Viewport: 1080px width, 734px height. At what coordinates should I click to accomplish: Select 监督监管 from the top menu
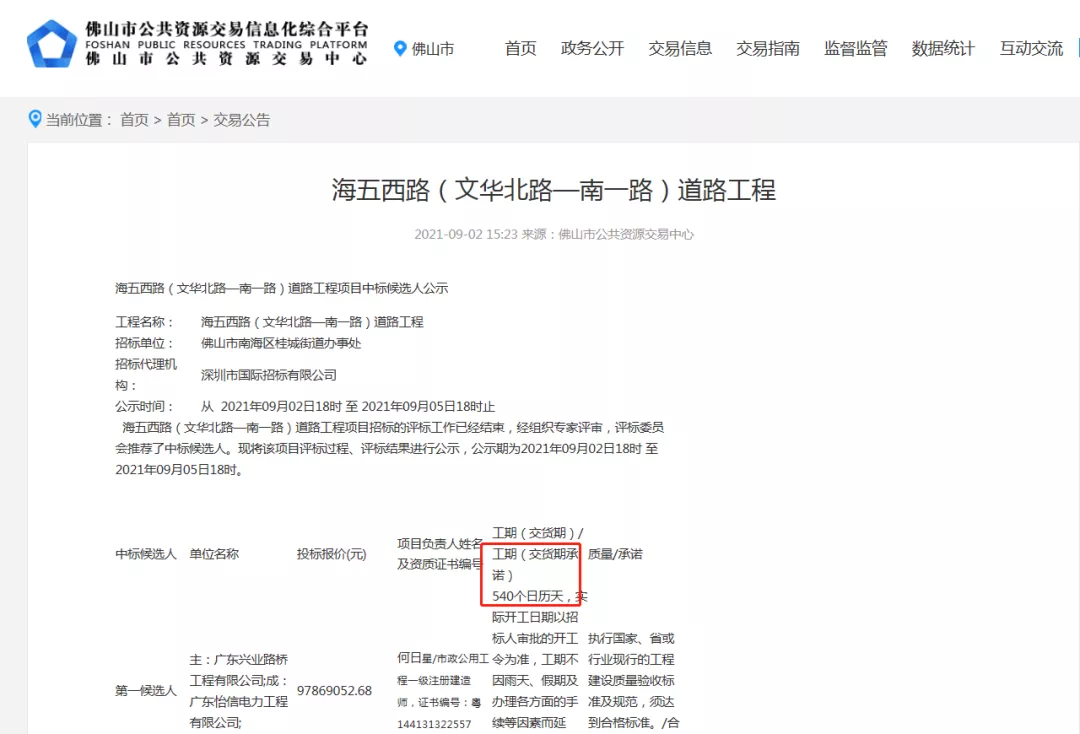click(x=855, y=48)
